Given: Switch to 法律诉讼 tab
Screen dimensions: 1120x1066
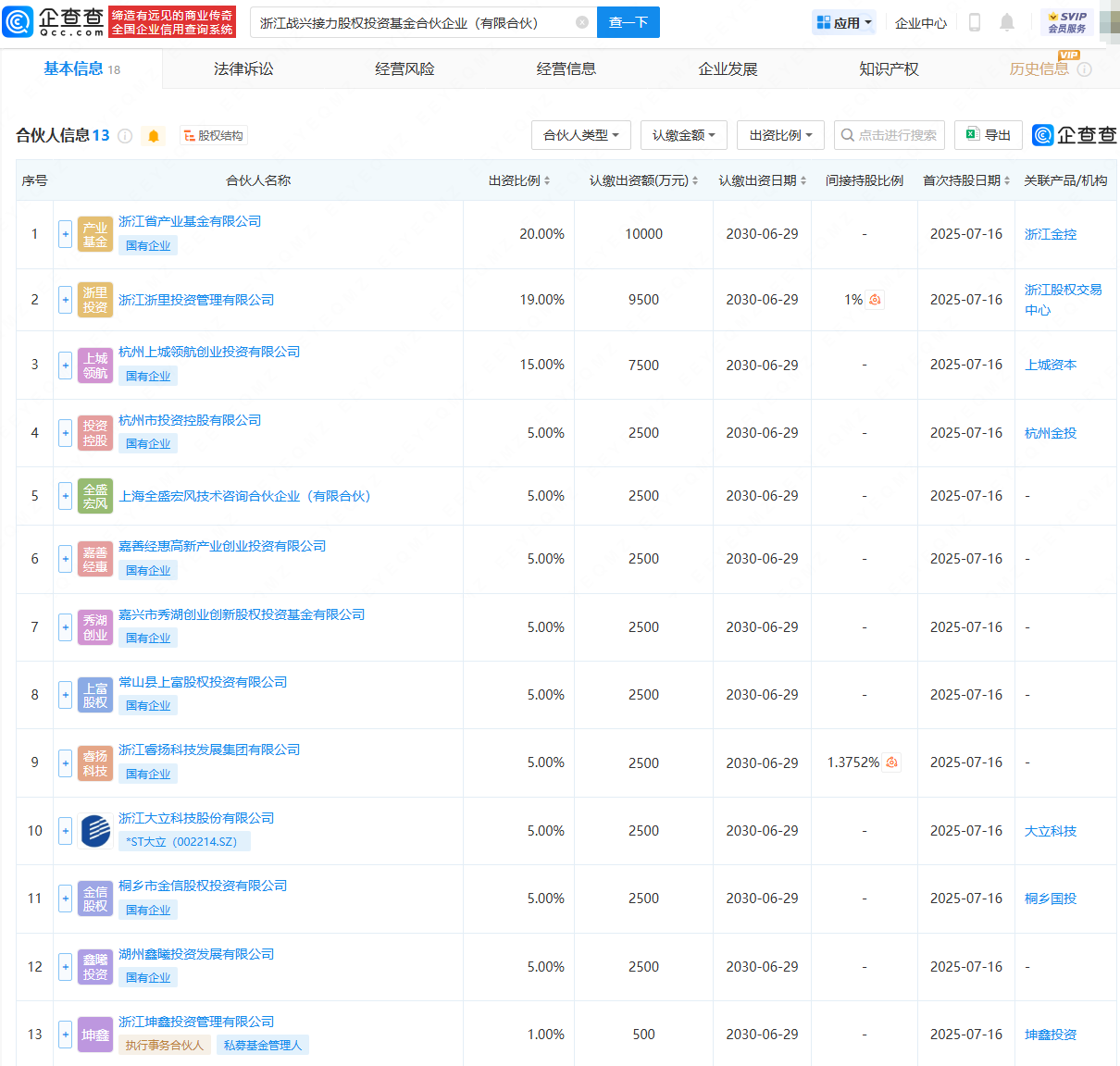Looking at the screenshot, I should (x=243, y=69).
